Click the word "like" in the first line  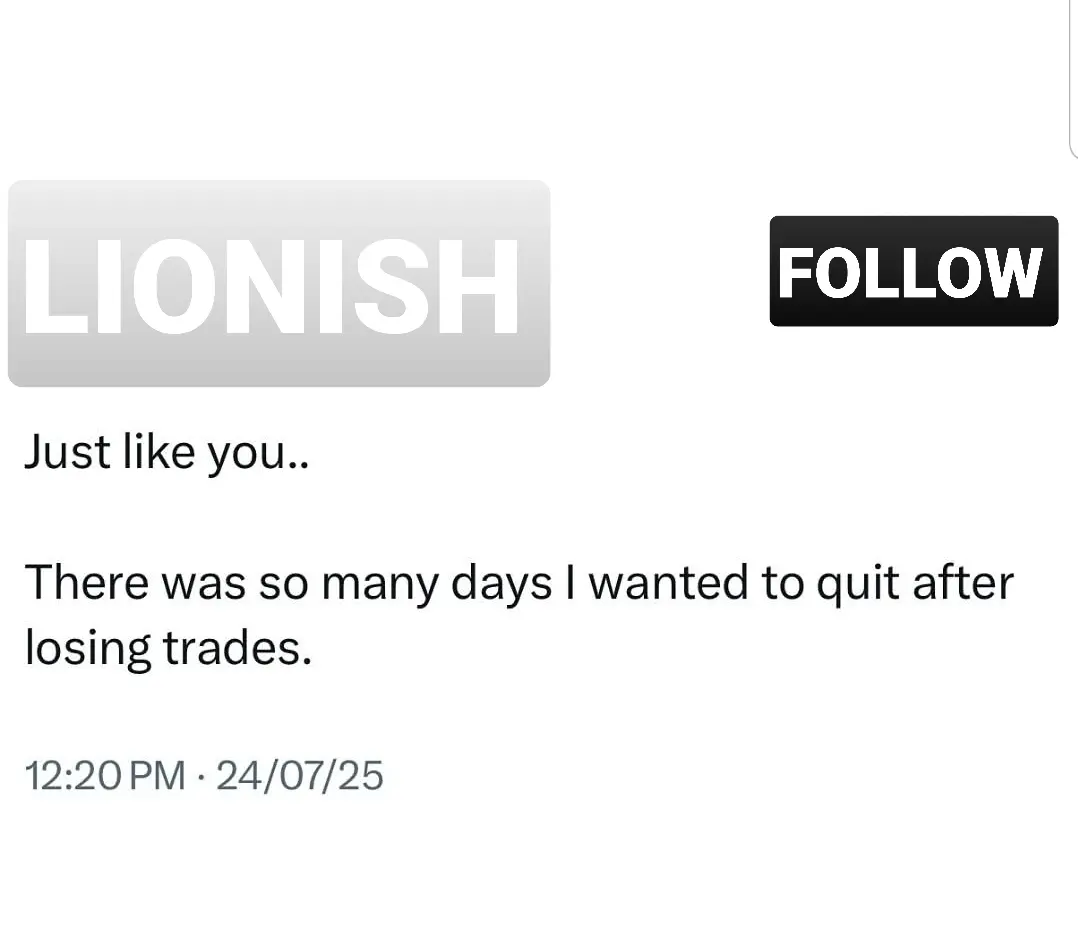(x=159, y=453)
